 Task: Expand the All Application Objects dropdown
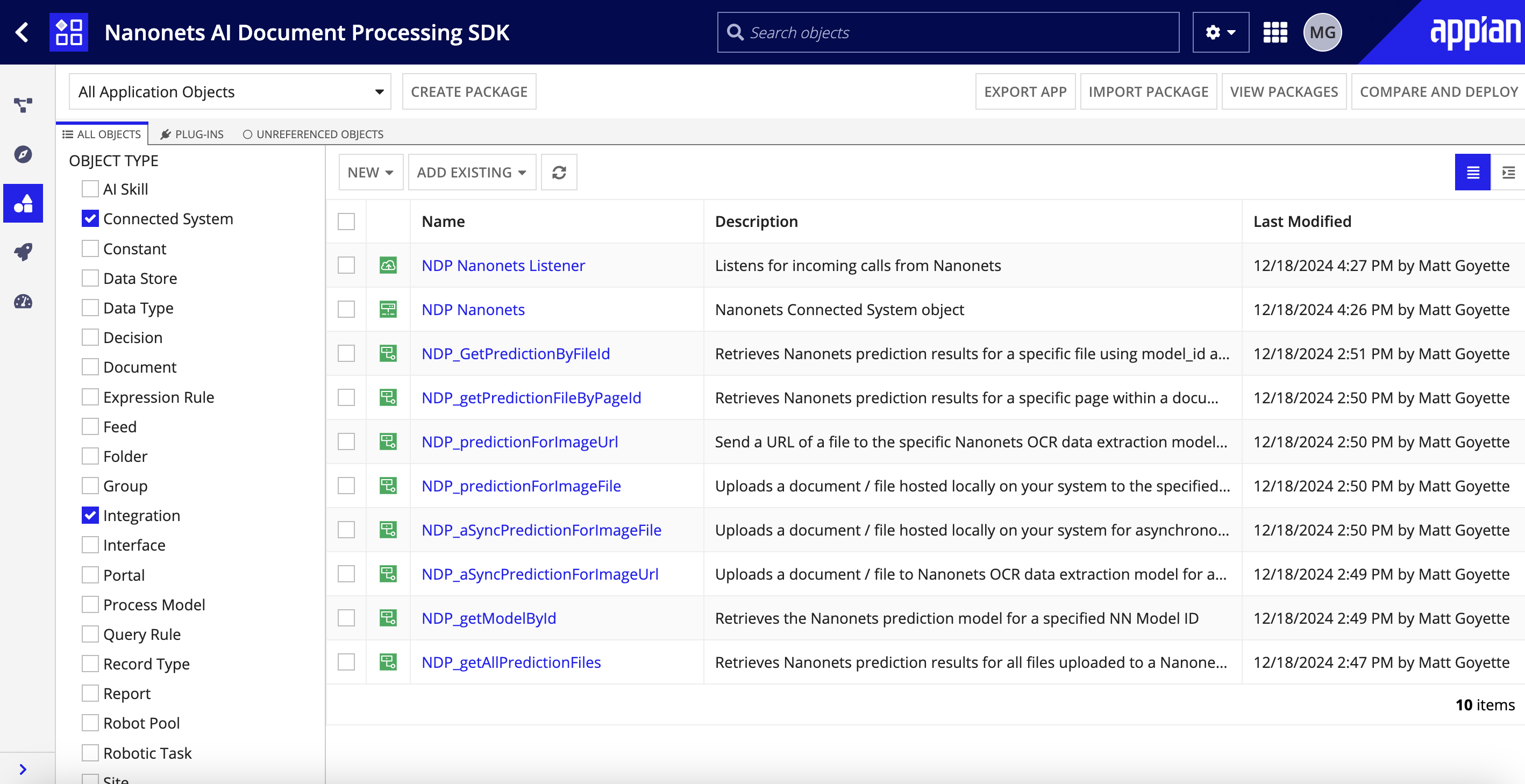(230, 92)
